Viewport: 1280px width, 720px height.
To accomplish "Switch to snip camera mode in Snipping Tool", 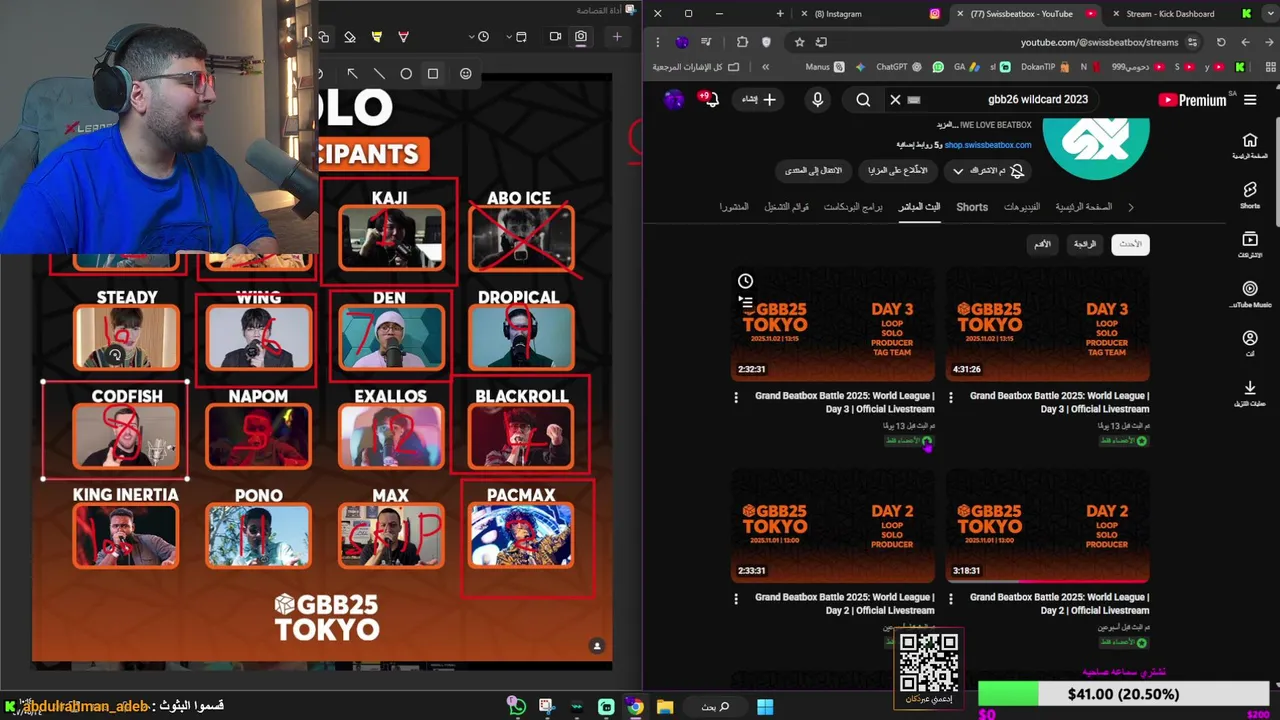I will [x=581, y=37].
